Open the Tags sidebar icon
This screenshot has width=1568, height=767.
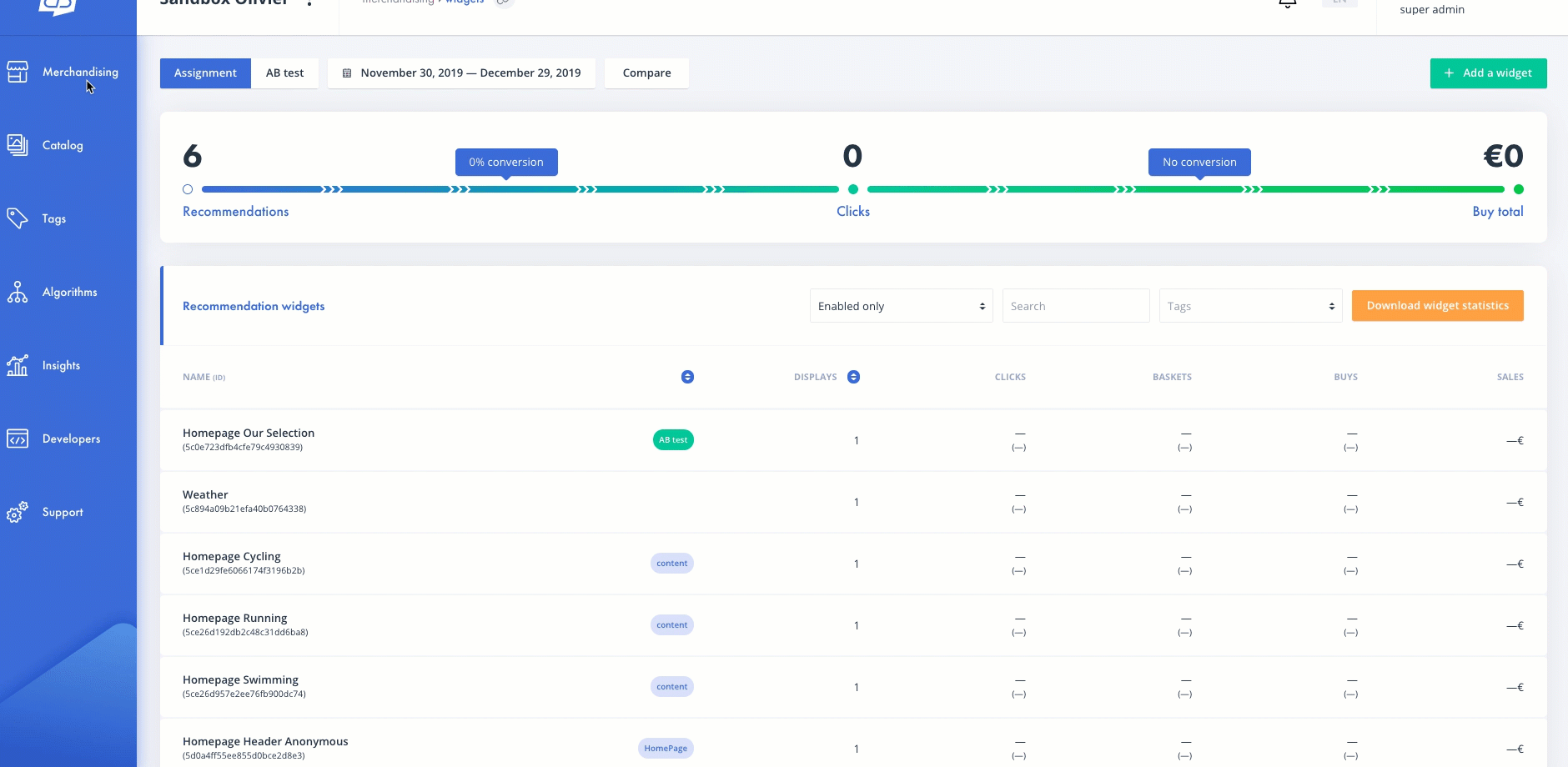[x=18, y=218]
